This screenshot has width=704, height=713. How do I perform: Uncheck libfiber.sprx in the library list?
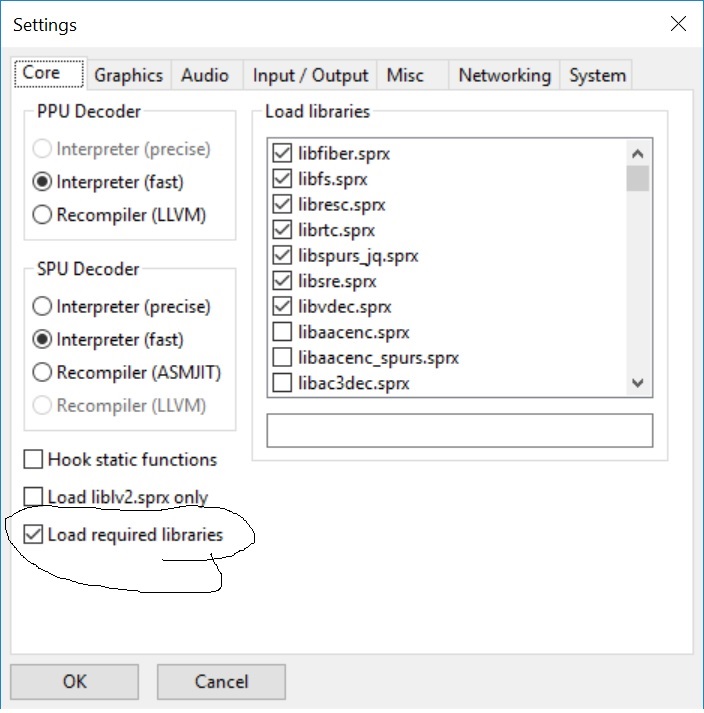282,154
